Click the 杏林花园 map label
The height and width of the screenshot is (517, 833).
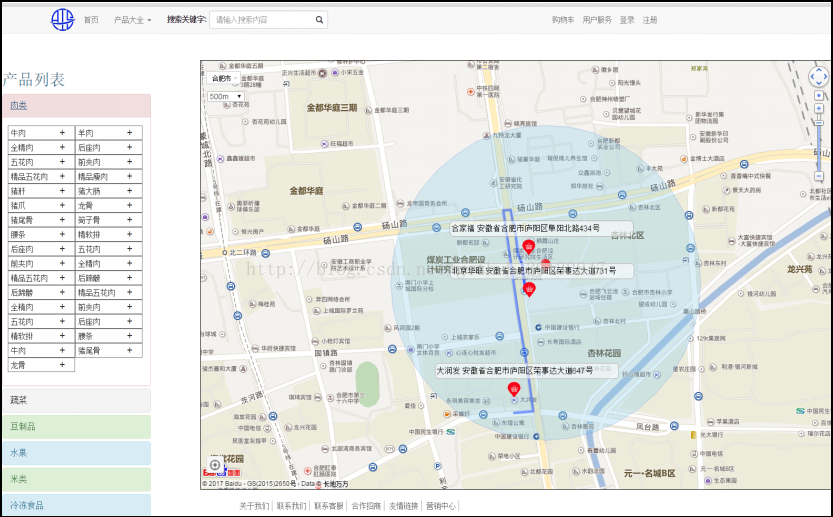click(604, 353)
